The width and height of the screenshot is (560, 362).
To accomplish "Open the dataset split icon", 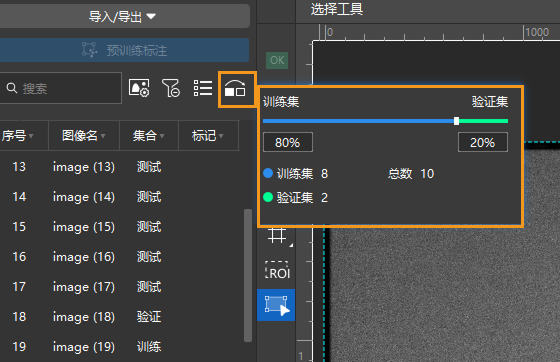I will coord(235,89).
